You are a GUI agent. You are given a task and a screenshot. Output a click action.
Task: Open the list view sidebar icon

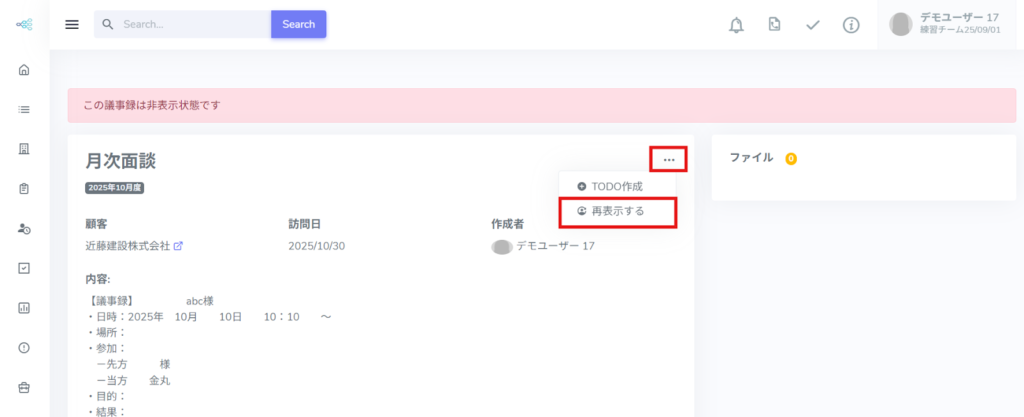(x=24, y=109)
